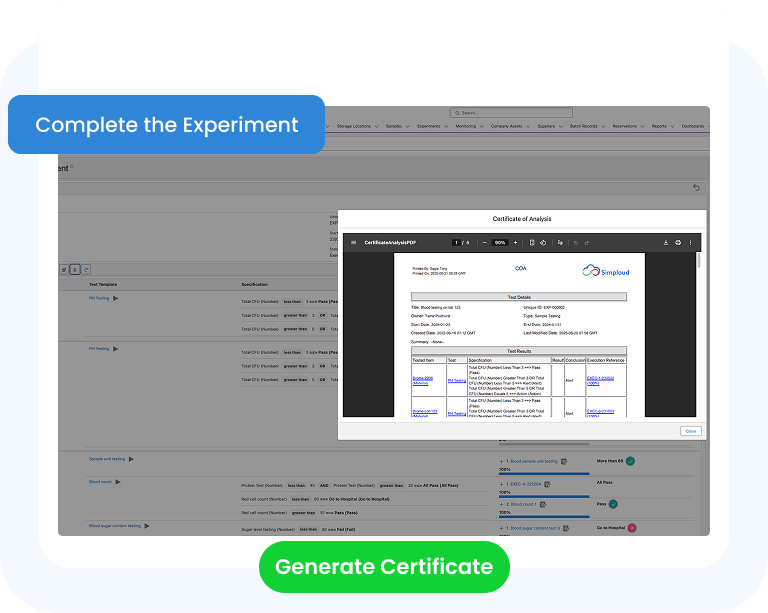Zoom out the certificate PDF with minus

[484, 242]
